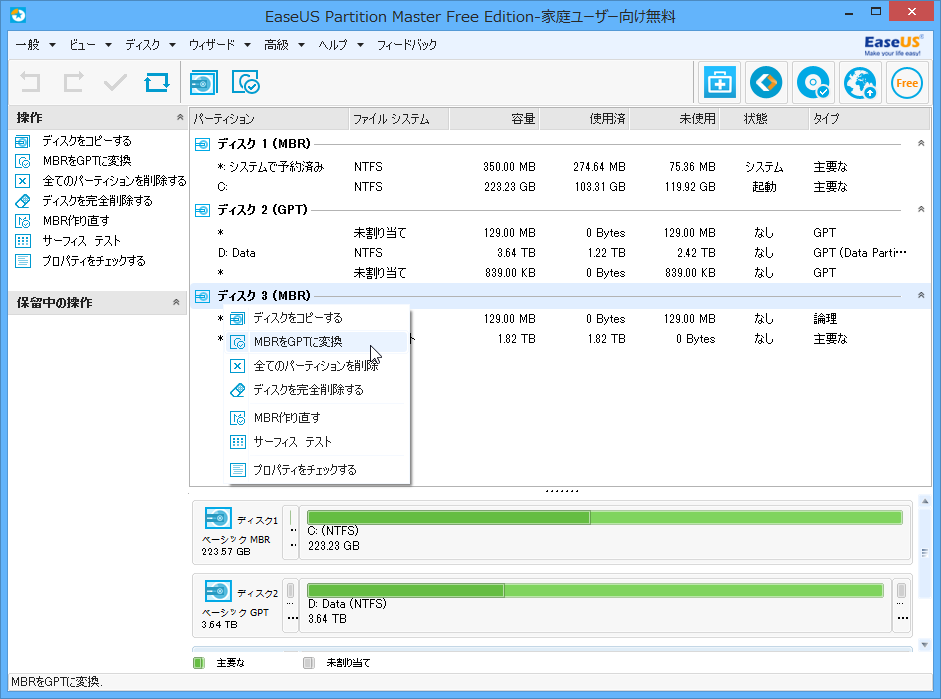Viewport: 941px width, 699px height.
Task: Select the ディスク 2 (GPT) header row
Action: click(x=561, y=210)
